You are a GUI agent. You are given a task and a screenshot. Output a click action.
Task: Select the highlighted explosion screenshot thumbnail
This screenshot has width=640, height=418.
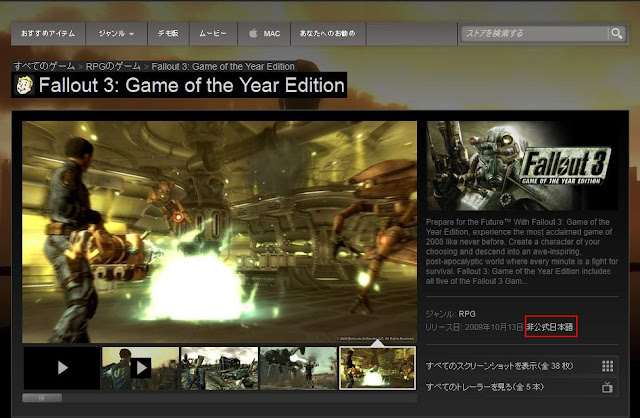tap(378, 368)
